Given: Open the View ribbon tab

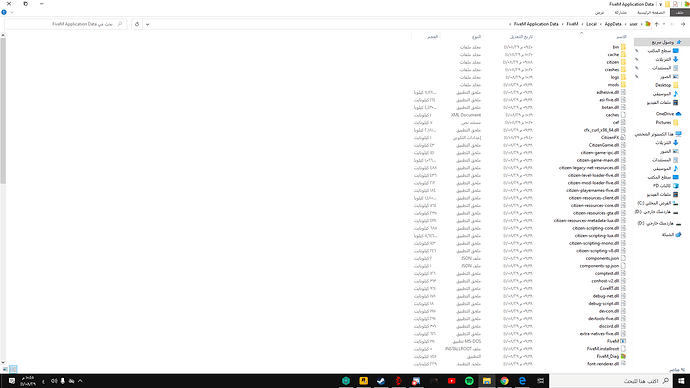Looking at the screenshot, I should tap(599, 13).
